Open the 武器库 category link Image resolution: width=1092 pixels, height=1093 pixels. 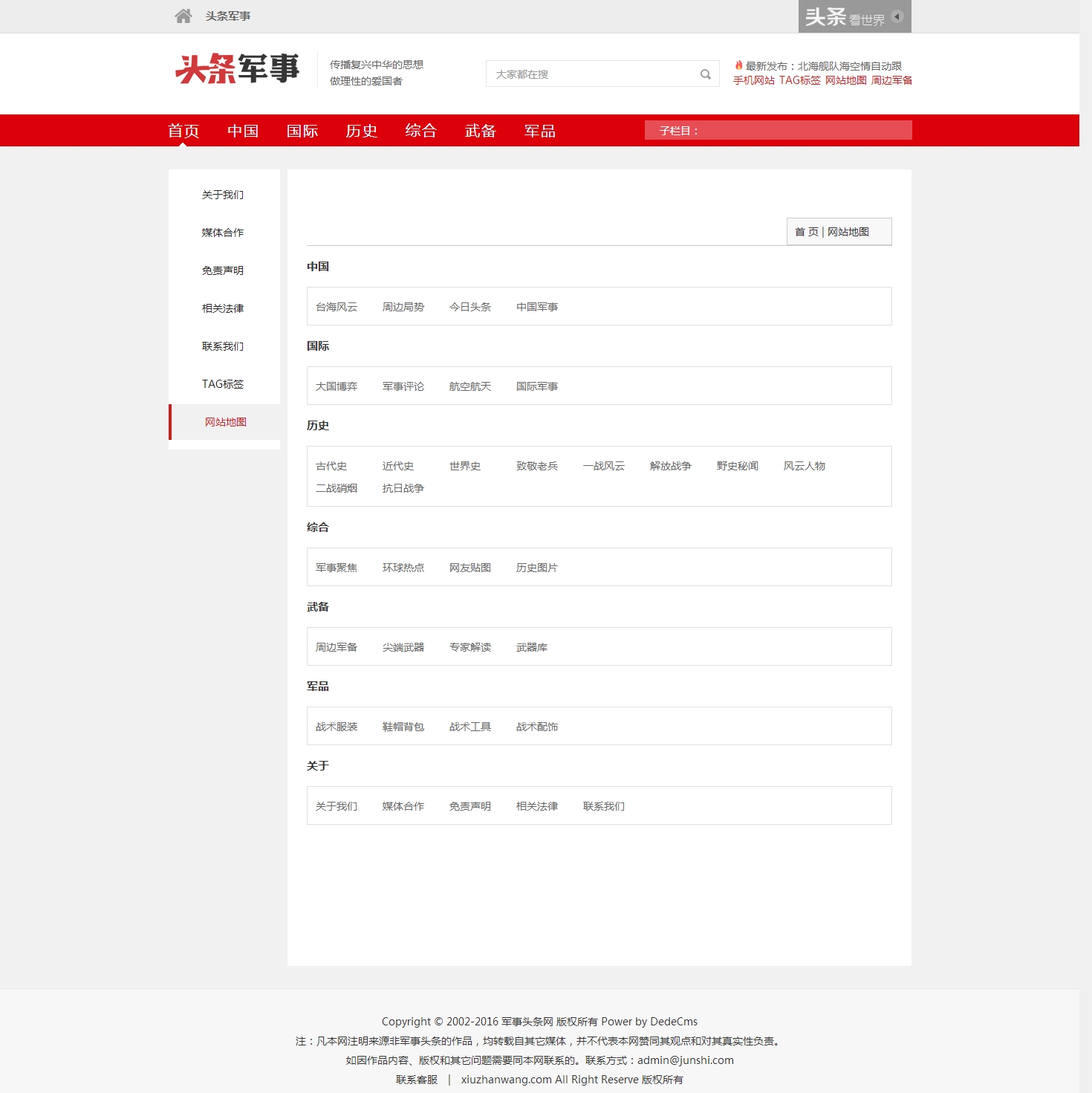tap(532, 647)
